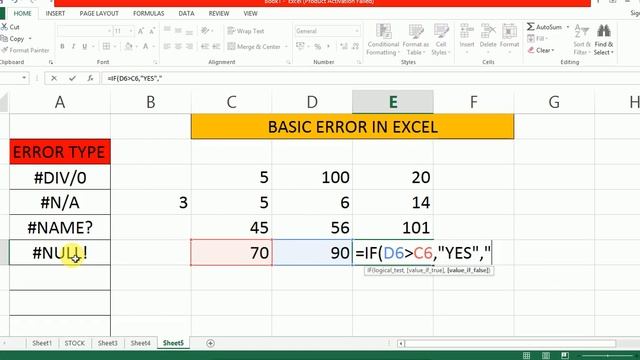This screenshot has width=640, height=360.
Task: Open the Font size dropdown
Action: (131, 31)
